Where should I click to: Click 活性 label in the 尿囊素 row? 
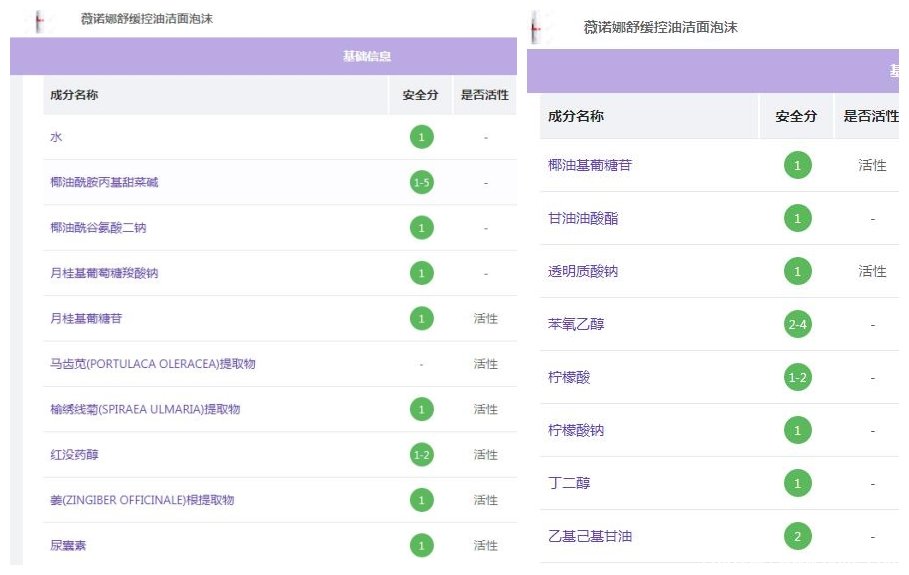point(486,545)
